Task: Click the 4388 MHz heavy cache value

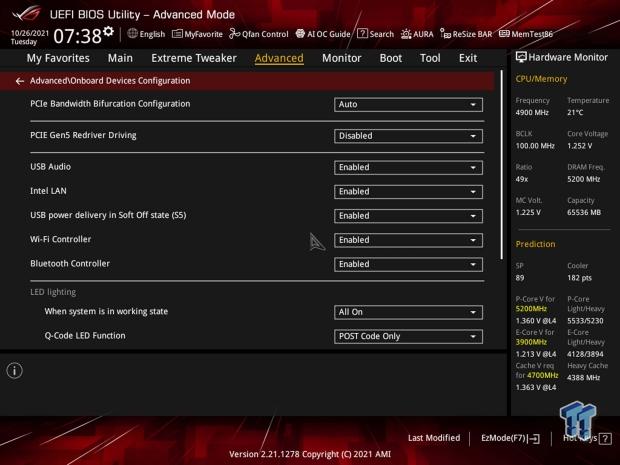Action: pos(583,377)
